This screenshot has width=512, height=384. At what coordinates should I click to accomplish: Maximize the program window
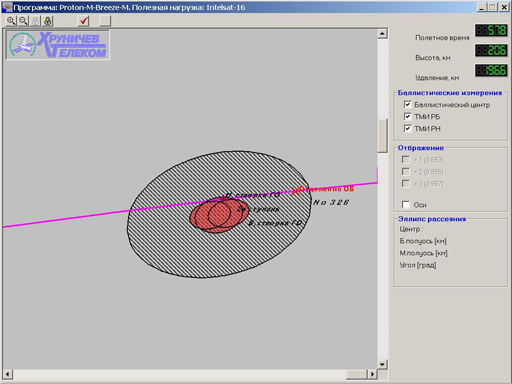[x=493, y=7]
